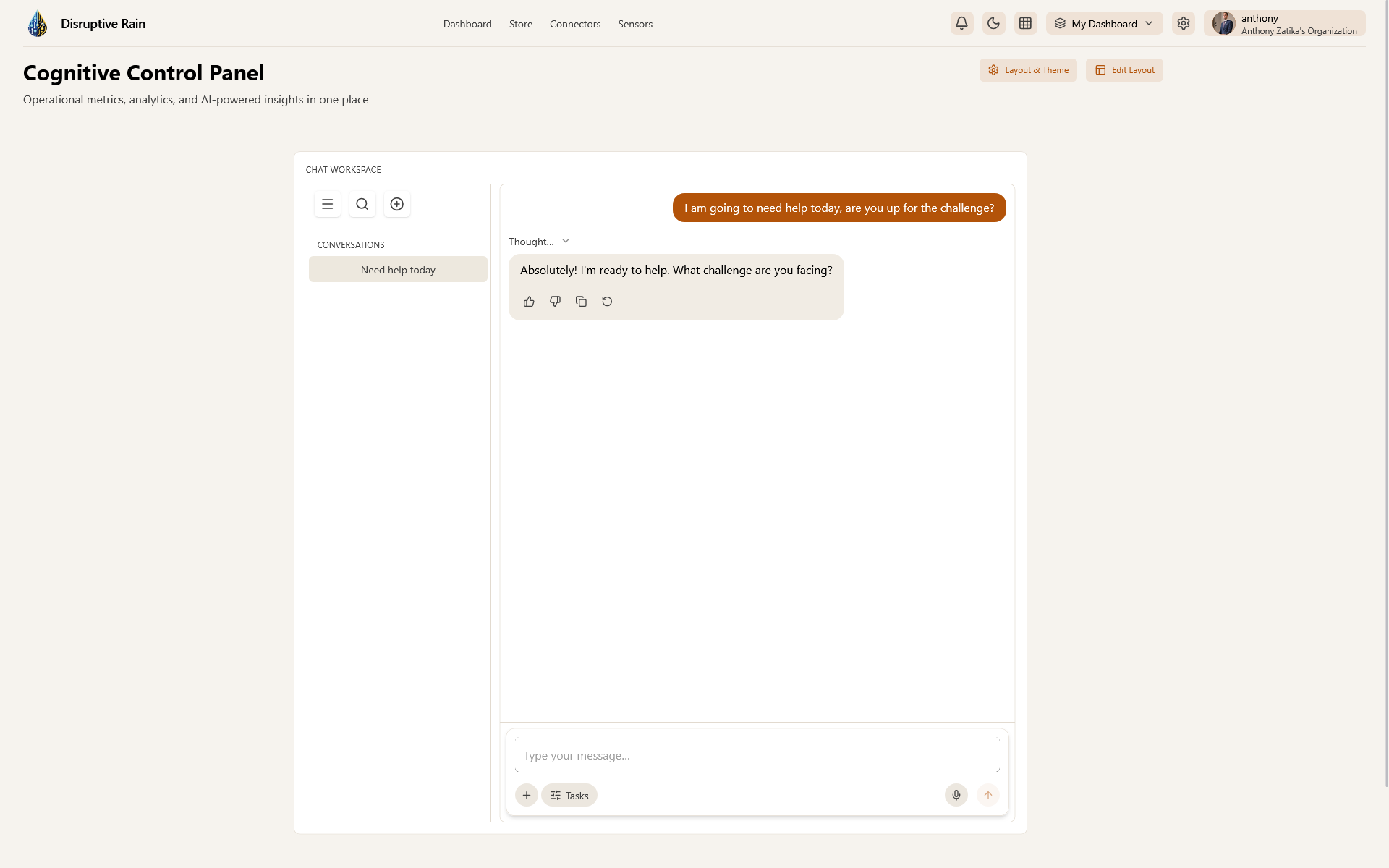Open the notifications bell
1389x868 pixels.
point(961,23)
